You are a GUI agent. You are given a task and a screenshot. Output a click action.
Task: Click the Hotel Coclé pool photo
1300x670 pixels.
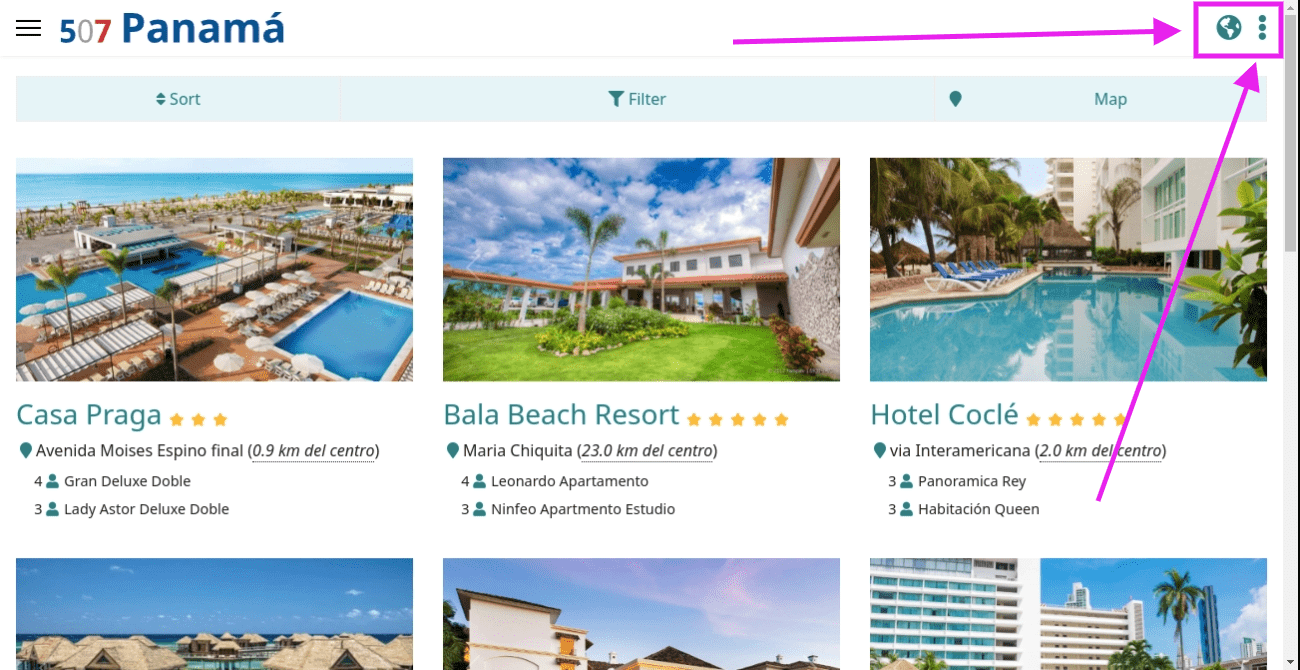click(x=1068, y=269)
